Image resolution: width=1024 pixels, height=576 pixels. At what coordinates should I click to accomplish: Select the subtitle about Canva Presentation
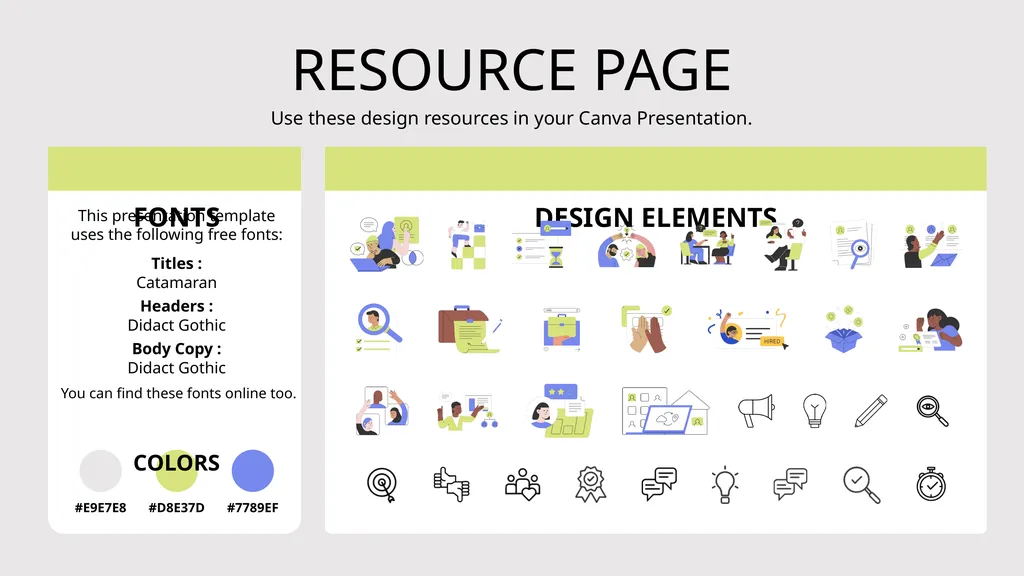coord(511,118)
